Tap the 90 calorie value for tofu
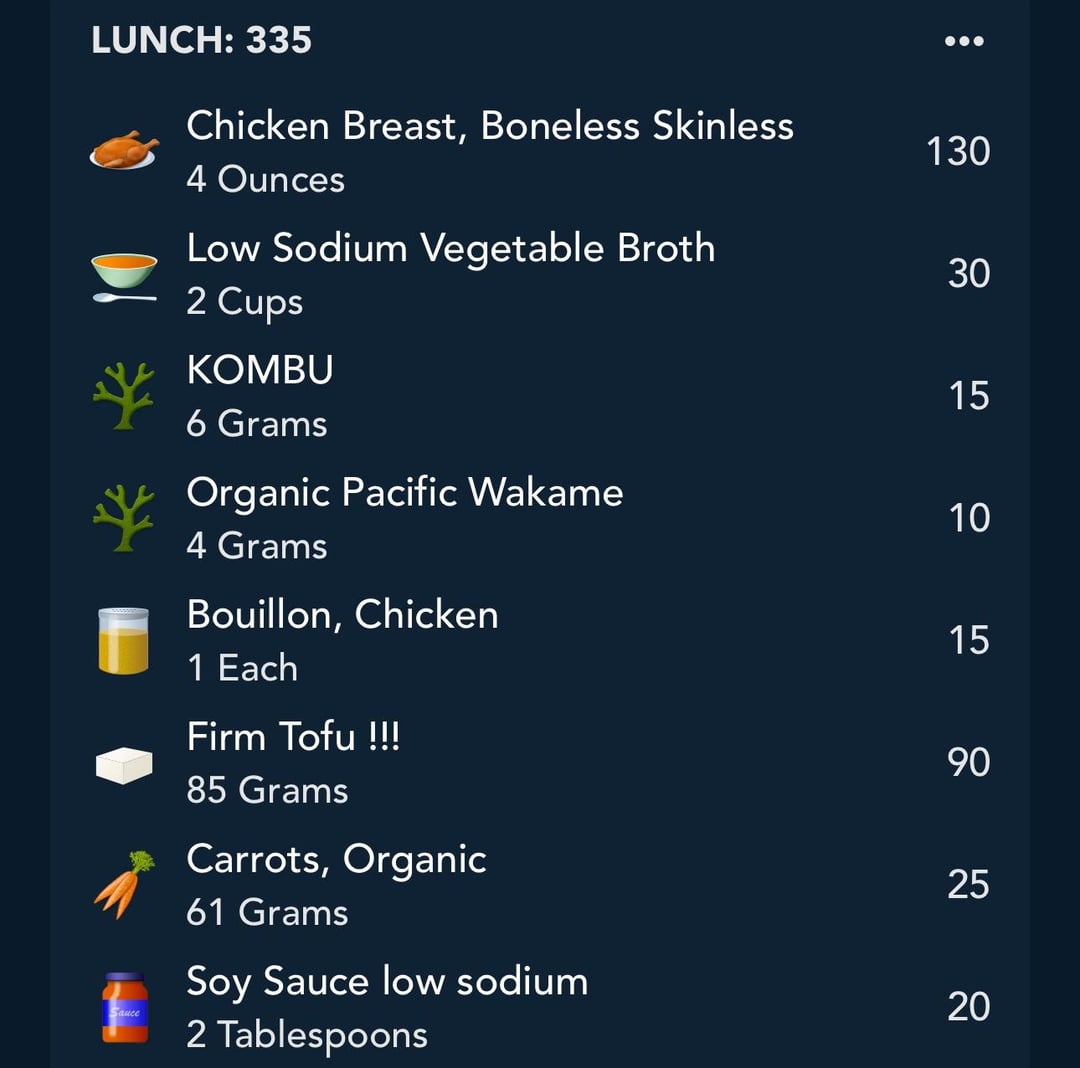1080x1068 pixels. point(968,763)
